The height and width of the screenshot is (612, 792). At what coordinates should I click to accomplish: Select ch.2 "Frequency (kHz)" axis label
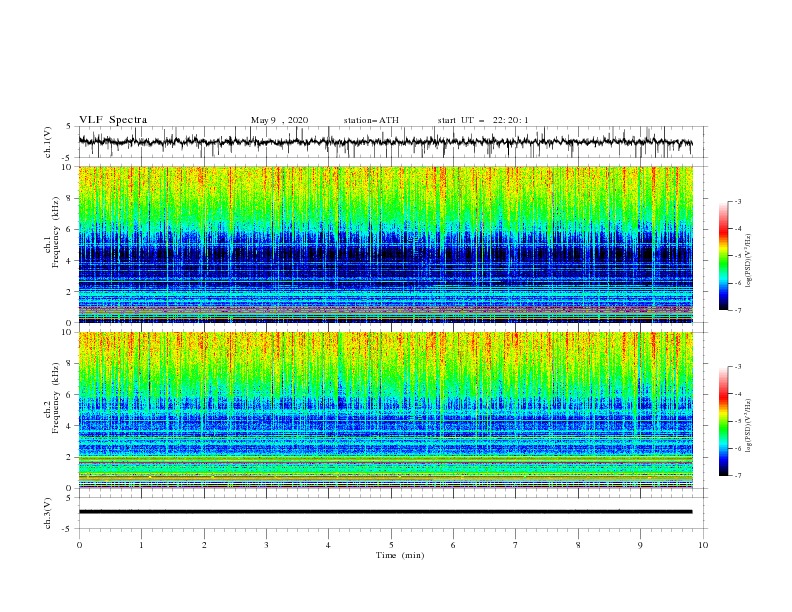pos(56,398)
